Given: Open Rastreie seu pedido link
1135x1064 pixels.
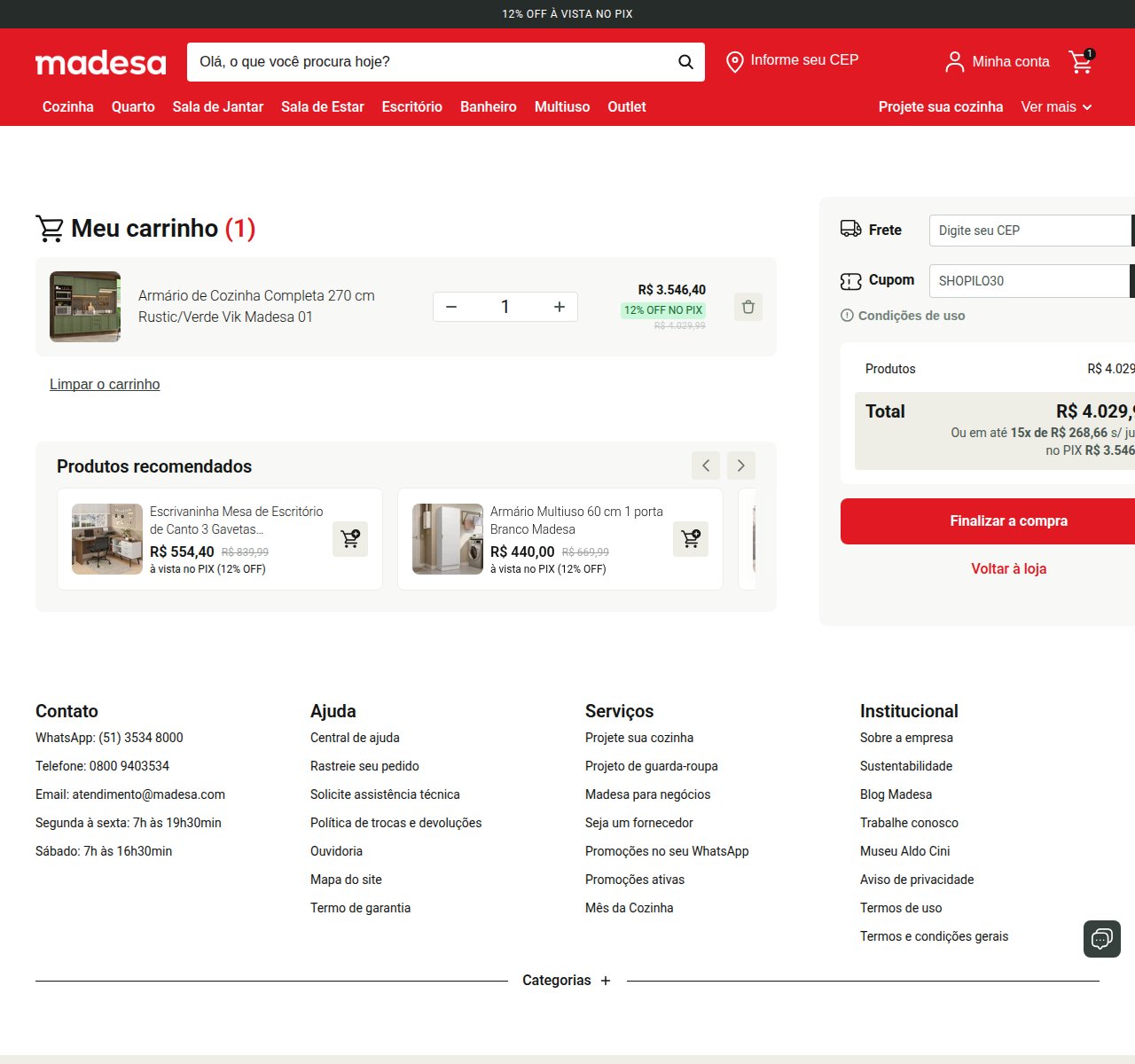Looking at the screenshot, I should 364,766.
